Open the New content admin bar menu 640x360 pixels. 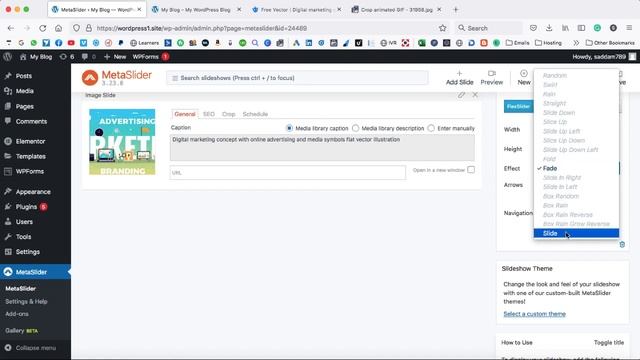coord(115,57)
